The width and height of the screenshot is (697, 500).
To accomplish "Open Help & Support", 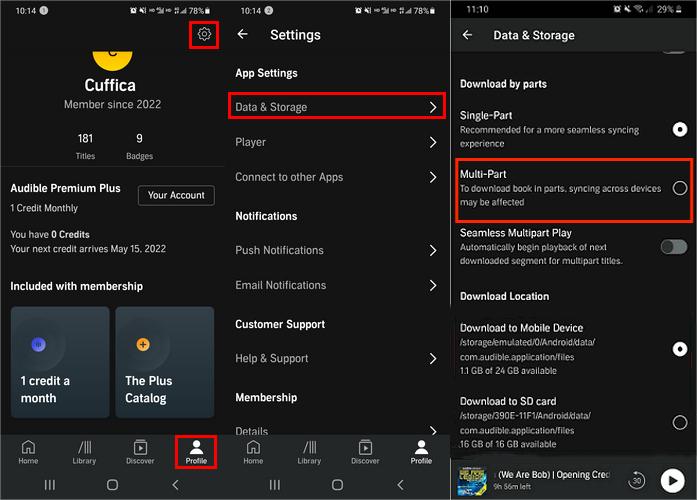I will pyautogui.click(x=336, y=358).
